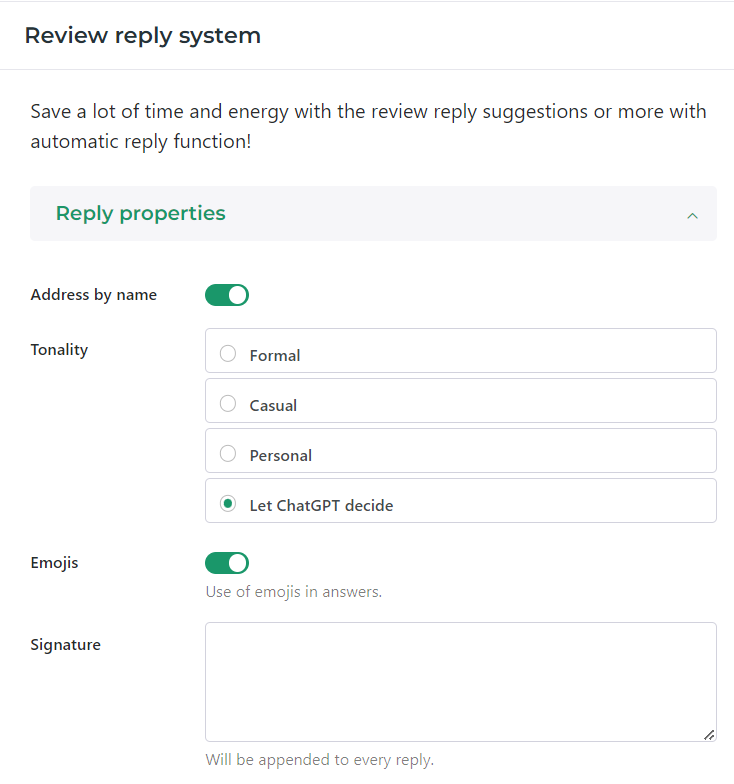The width and height of the screenshot is (734, 784).
Task: Focus the Signature text area
Action: pyautogui.click(x=460, y=682)
